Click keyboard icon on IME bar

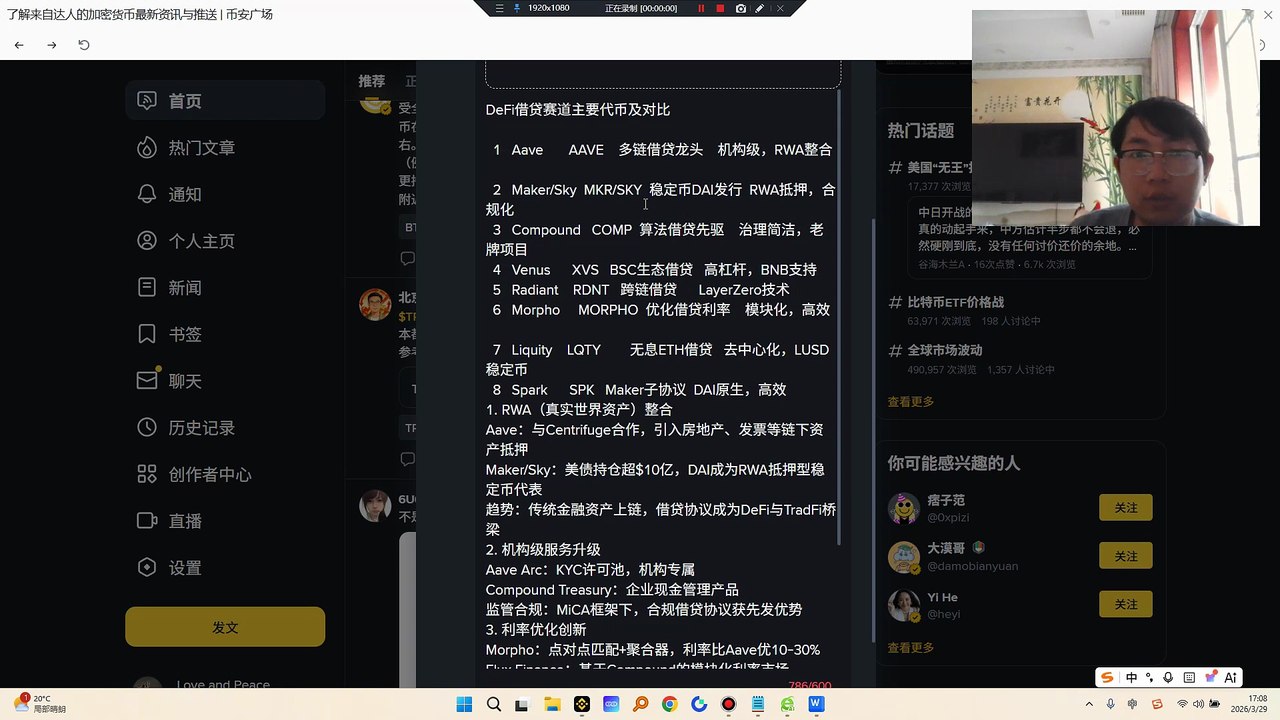tap(1187, 677)
